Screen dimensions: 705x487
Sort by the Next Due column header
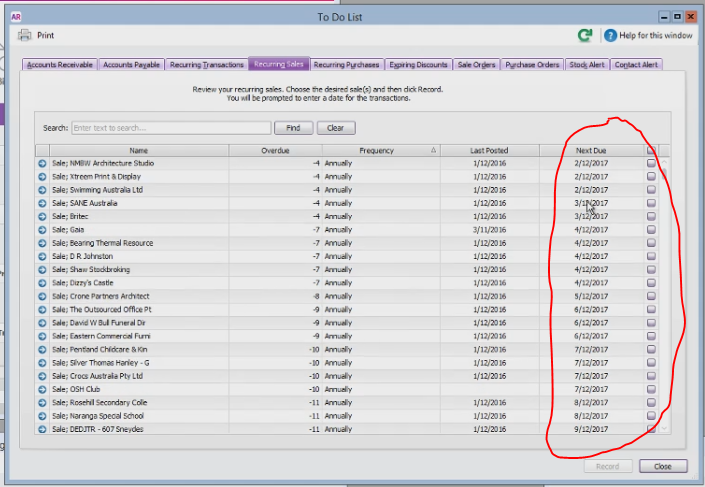pos(591,151)
